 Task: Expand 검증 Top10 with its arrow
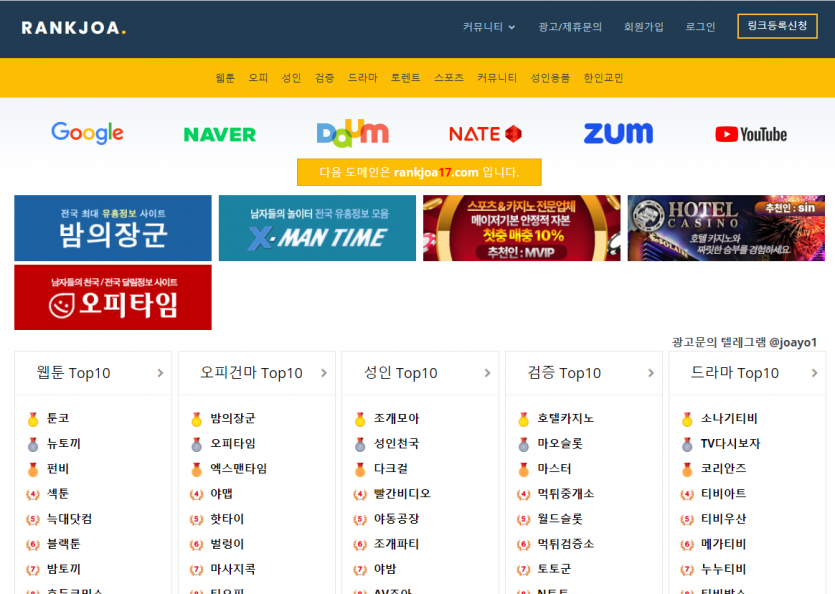click(x=651, y=373)
